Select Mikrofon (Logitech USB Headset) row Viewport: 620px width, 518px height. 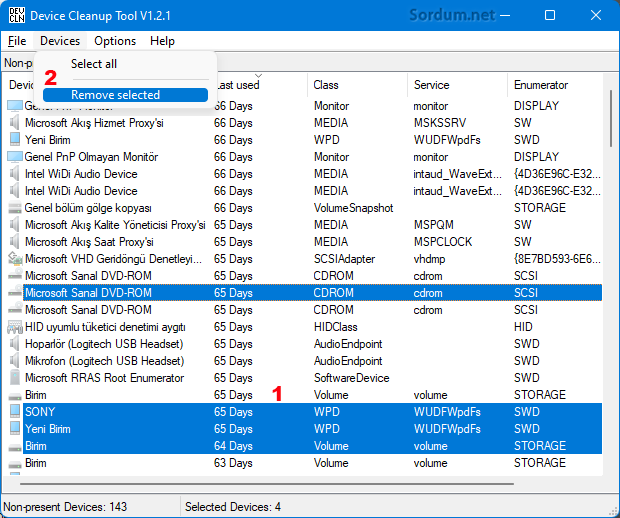point(304,361)
